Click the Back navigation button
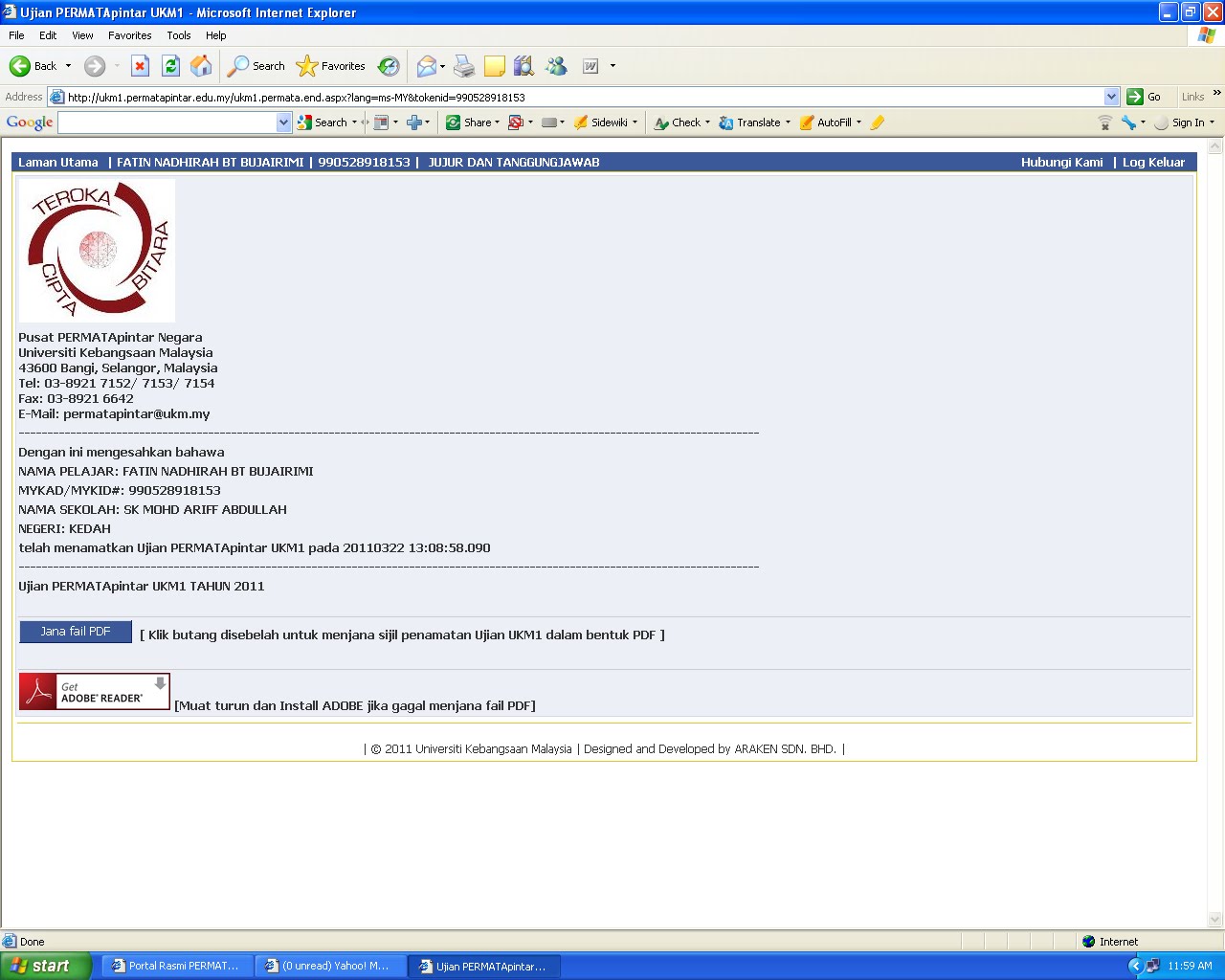The image size is (1225, 980). click(x=33, y=66)
